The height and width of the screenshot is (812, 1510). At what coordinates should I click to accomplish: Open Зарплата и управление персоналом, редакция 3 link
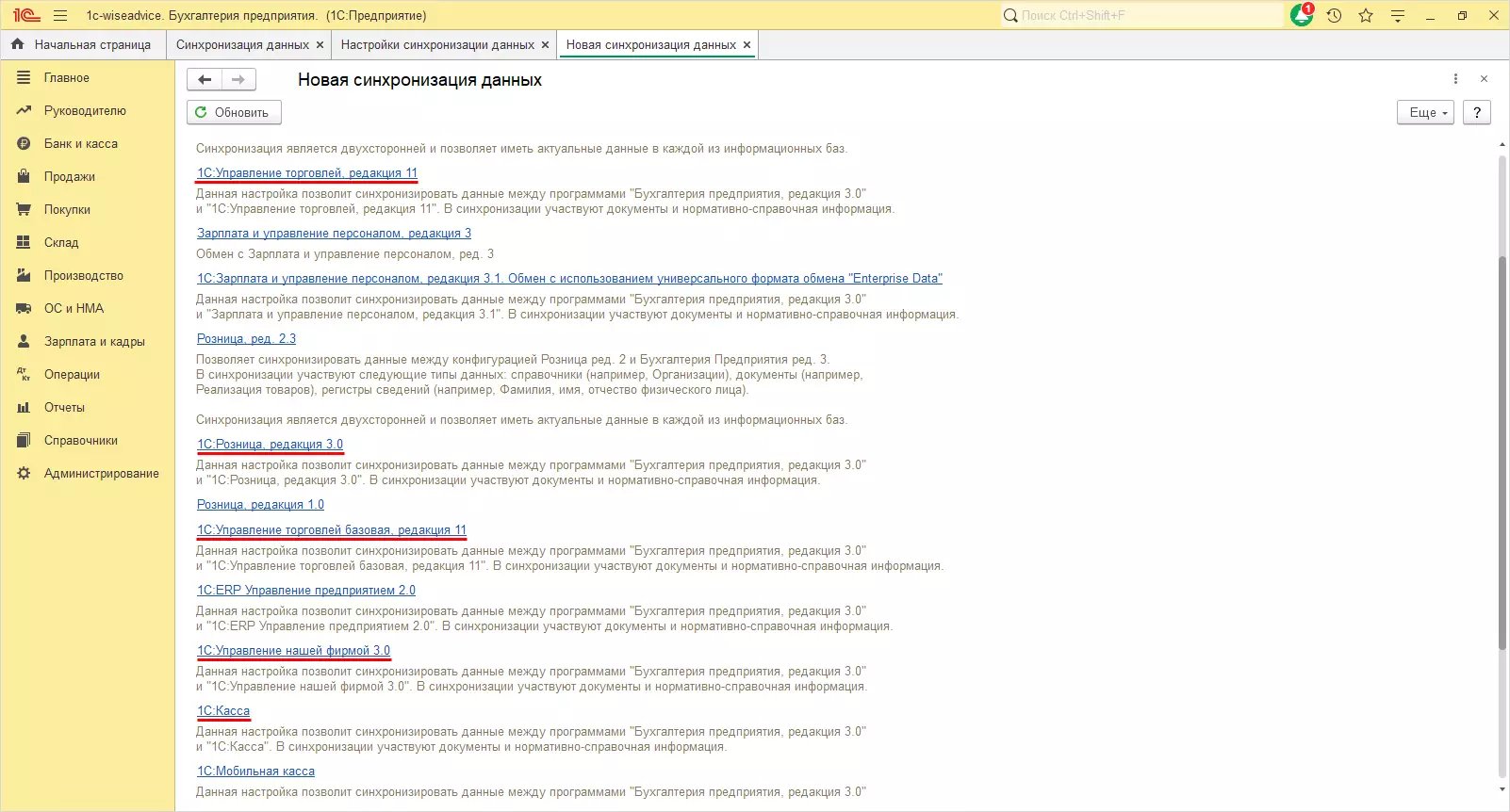[334, 234]
